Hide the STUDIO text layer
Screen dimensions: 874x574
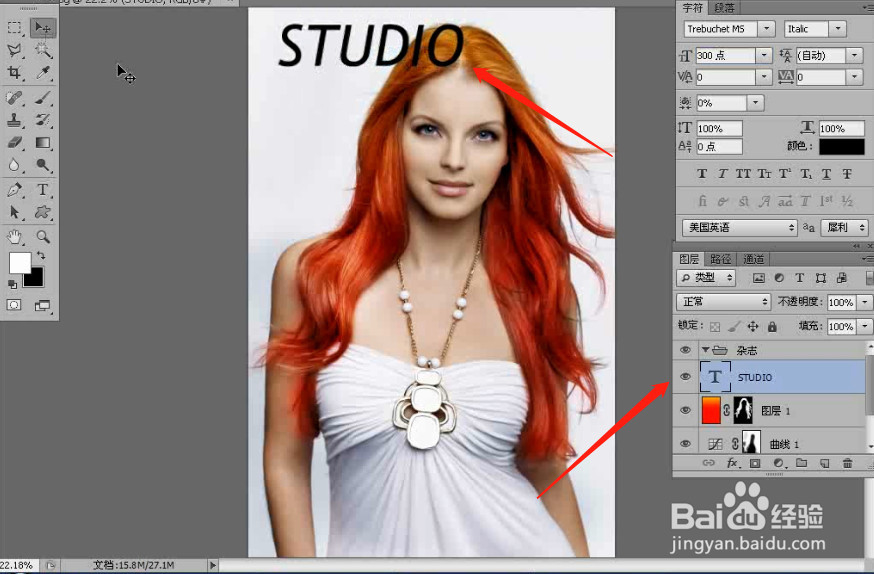[686, 377]
